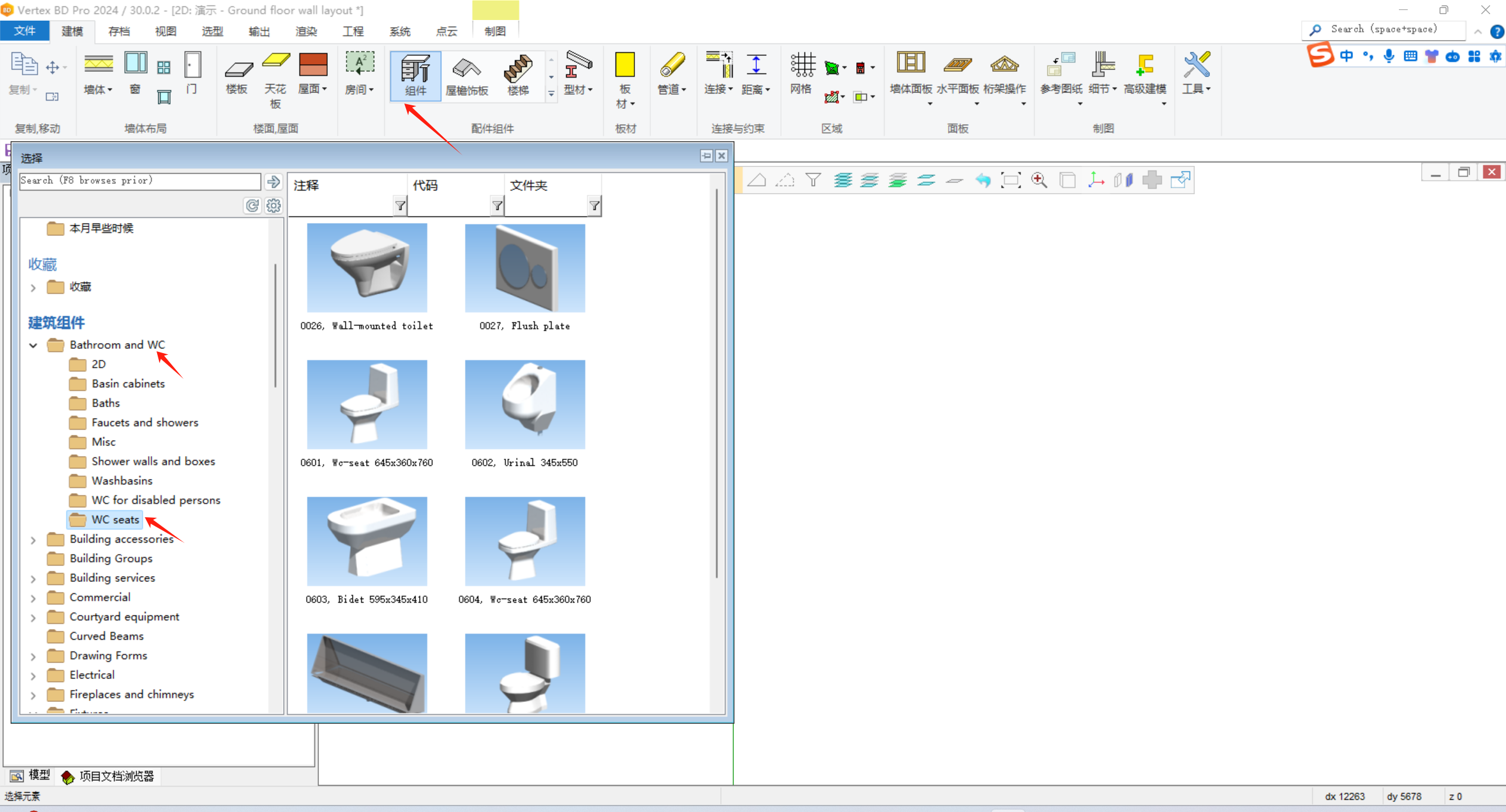This screenshot has height=812, width=1506.
Task: Open the 文件夹 column filter dropdown
Action: click(594, 205)
